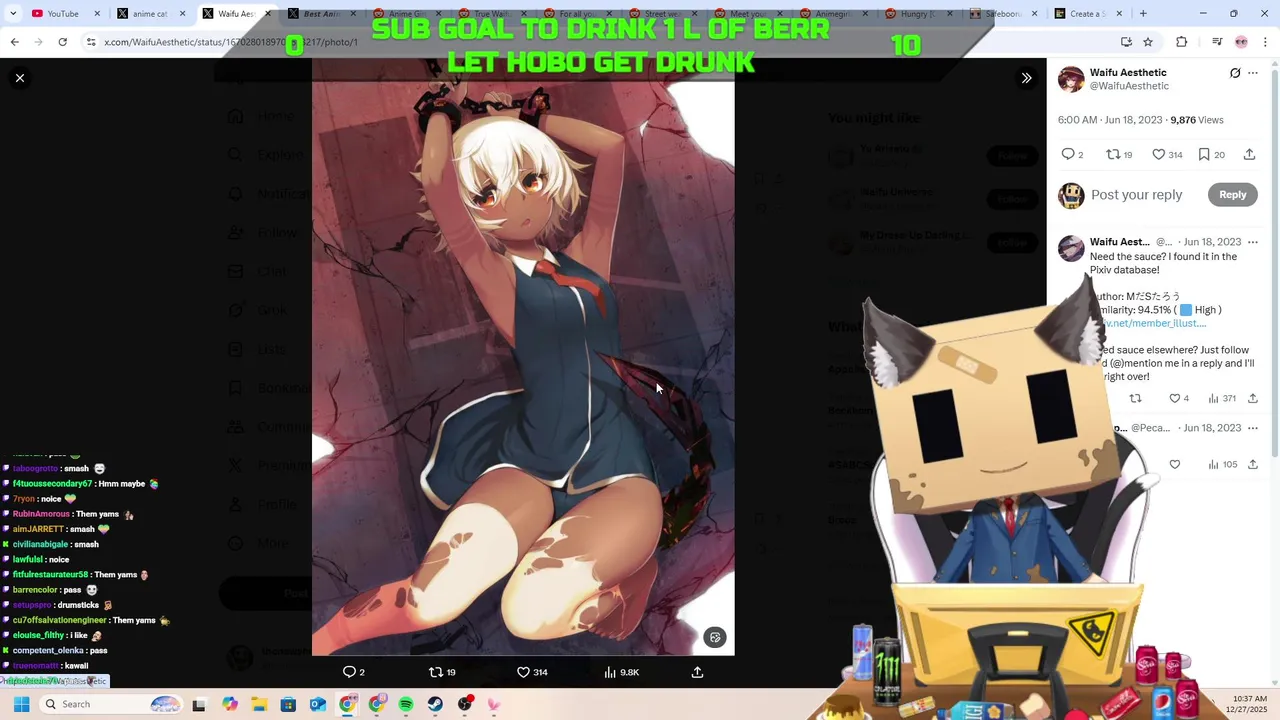
Task: Click the sidebar timestamp 6:00 AM · Jun 18, 2023
Action: pyautogui.click(x=1110, y=120)
